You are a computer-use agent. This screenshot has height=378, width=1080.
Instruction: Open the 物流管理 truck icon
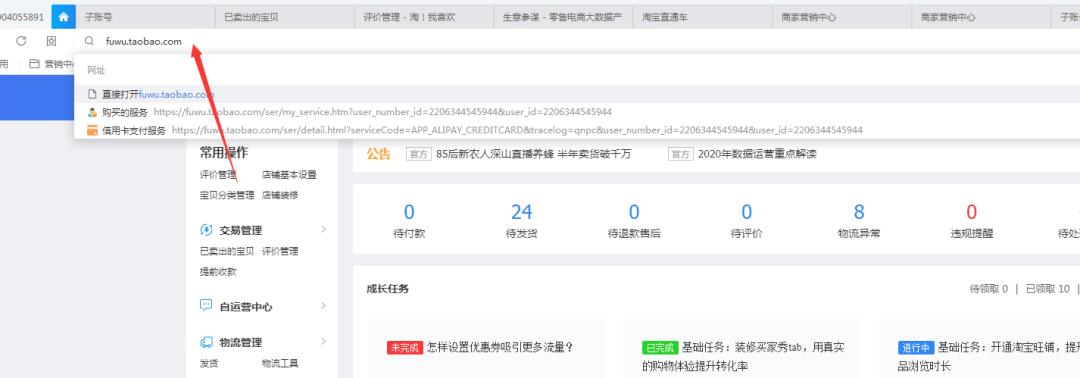pos(206,342)
